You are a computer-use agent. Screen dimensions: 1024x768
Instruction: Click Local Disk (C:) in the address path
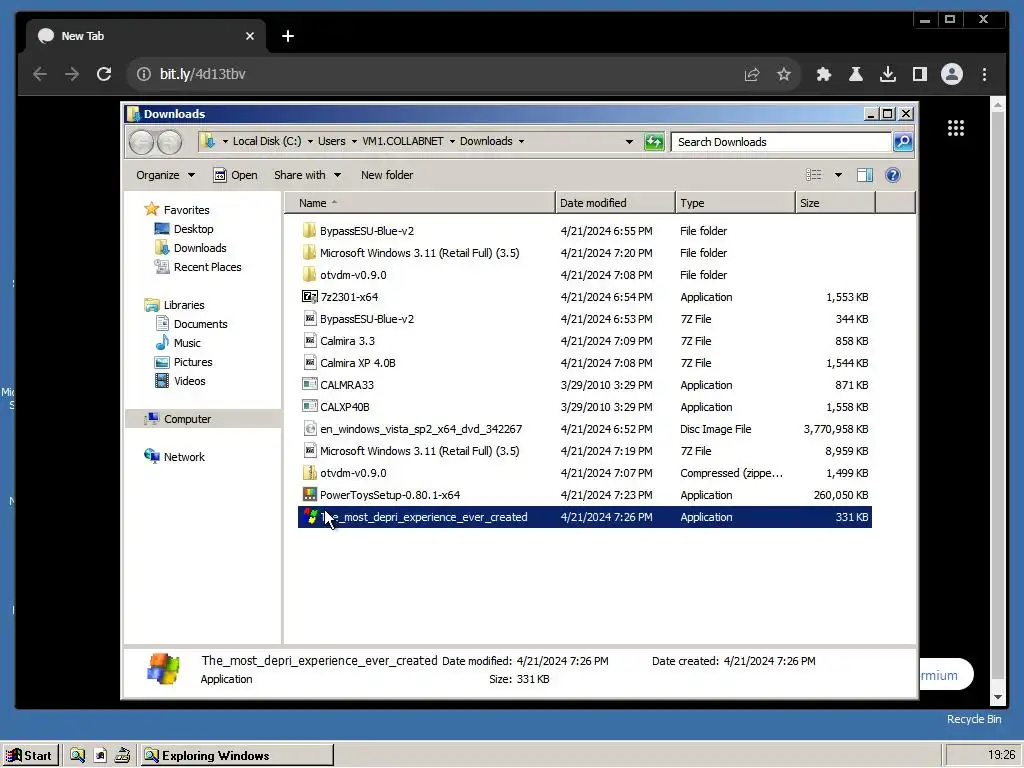267,141
